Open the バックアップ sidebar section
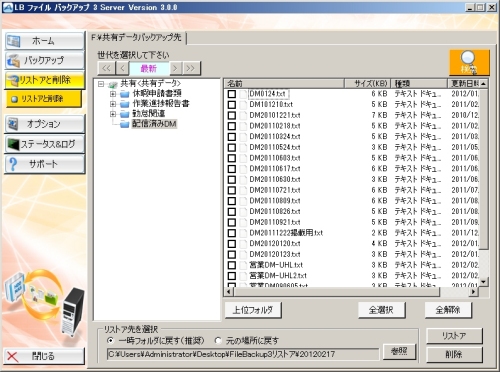This screenshot has width=500, height=372. [44, 60]
